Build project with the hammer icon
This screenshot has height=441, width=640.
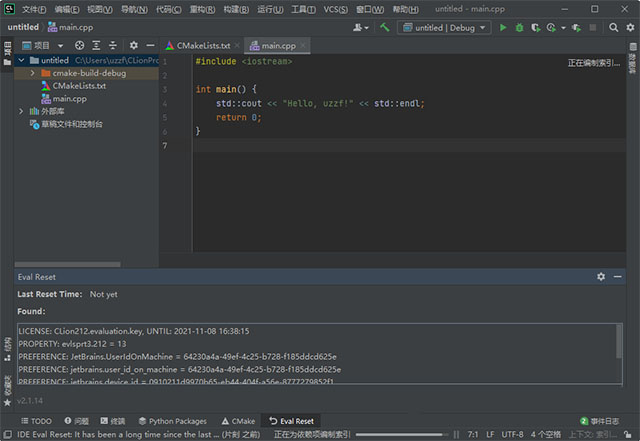click(385, 28)
